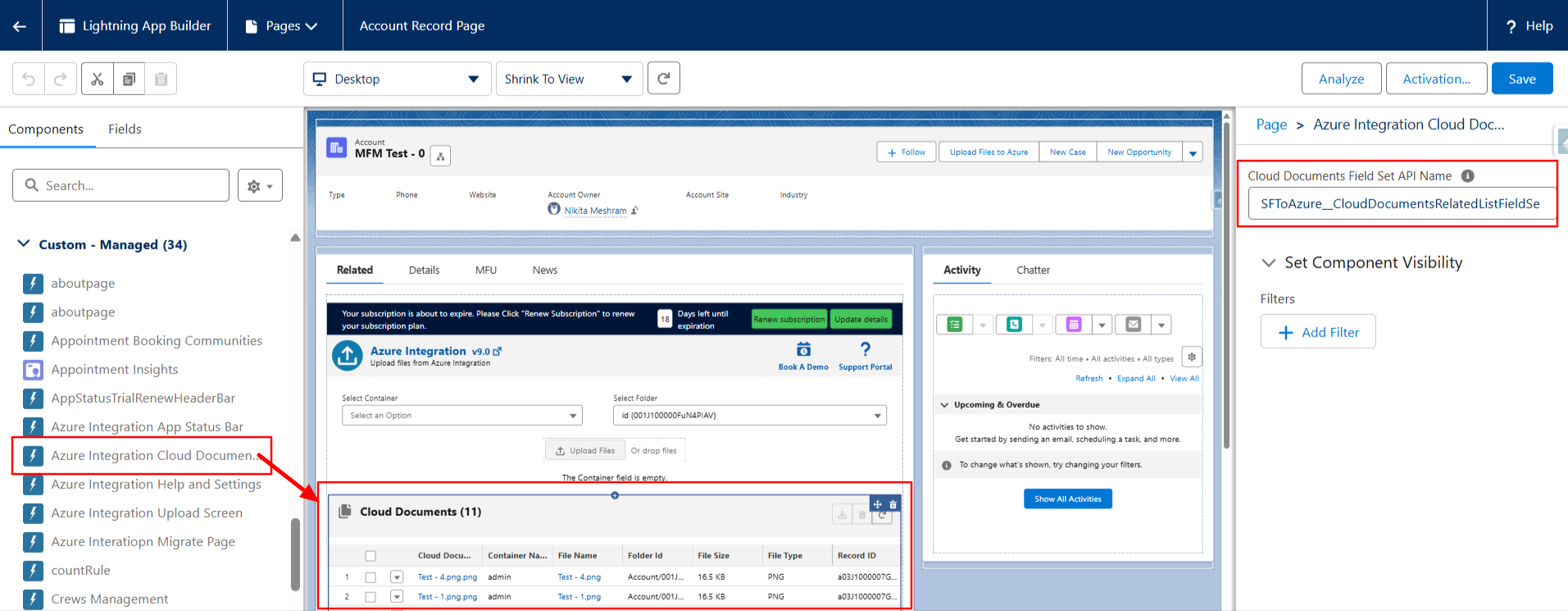
Task: Click the move handle on Cloud Documents component
Action: click(877, 504)
